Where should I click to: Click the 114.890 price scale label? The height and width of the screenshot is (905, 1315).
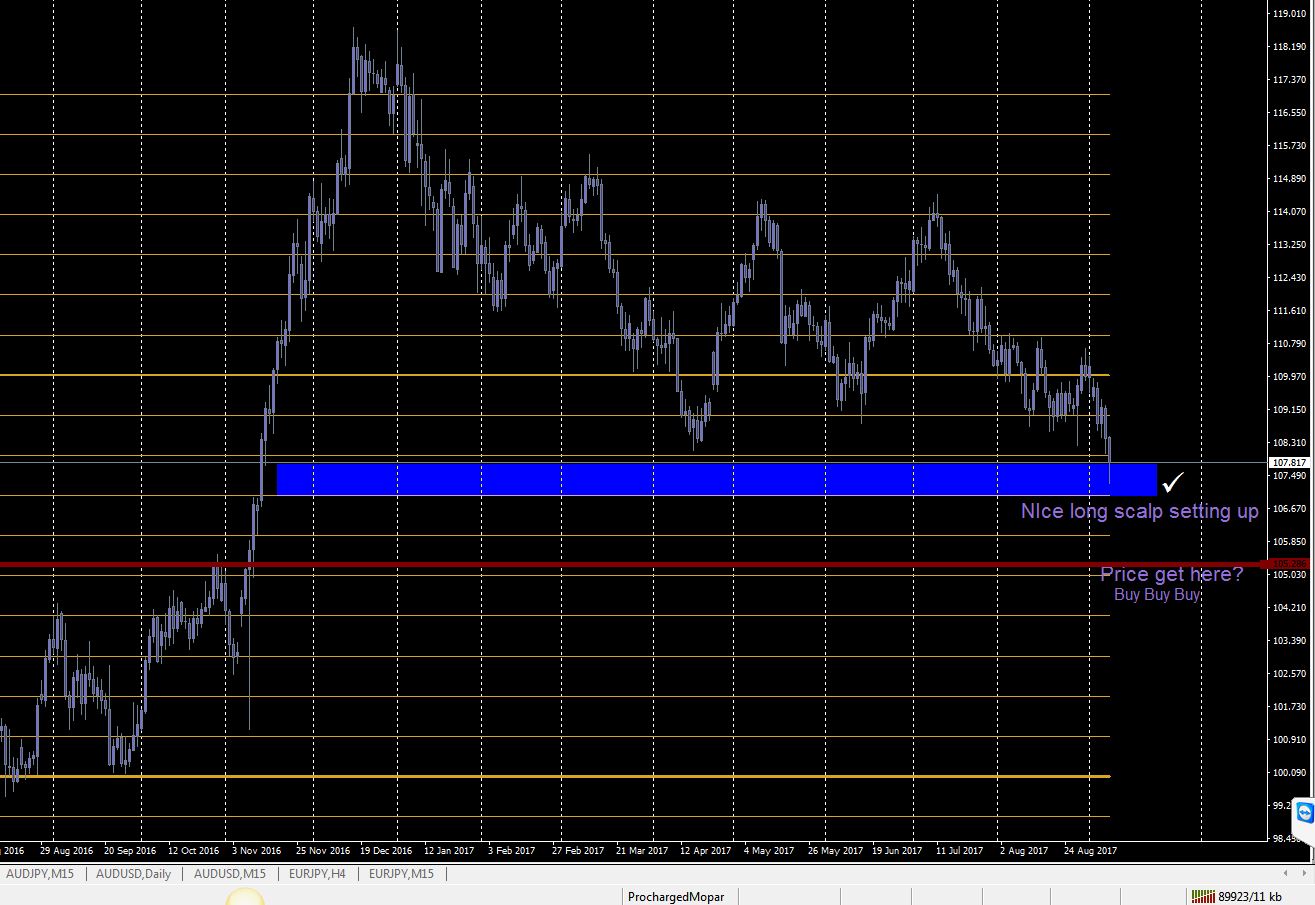coord(1290,179)
